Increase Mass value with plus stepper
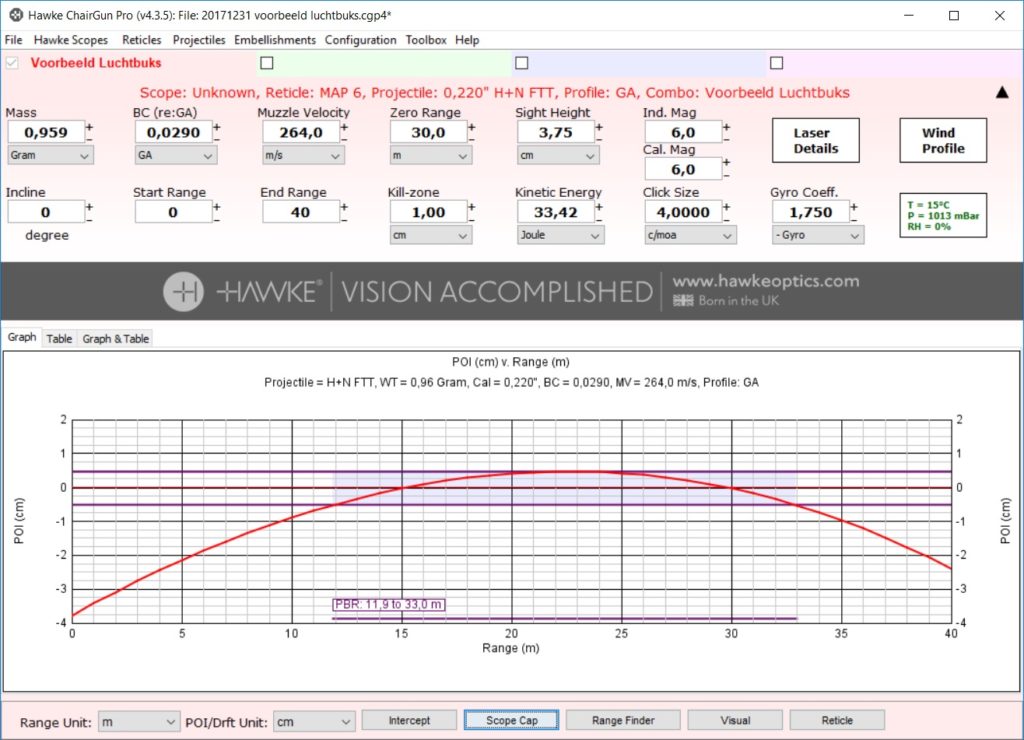Screen dimensions: 1024x740 pyautogui.click(x=89, y=127)
